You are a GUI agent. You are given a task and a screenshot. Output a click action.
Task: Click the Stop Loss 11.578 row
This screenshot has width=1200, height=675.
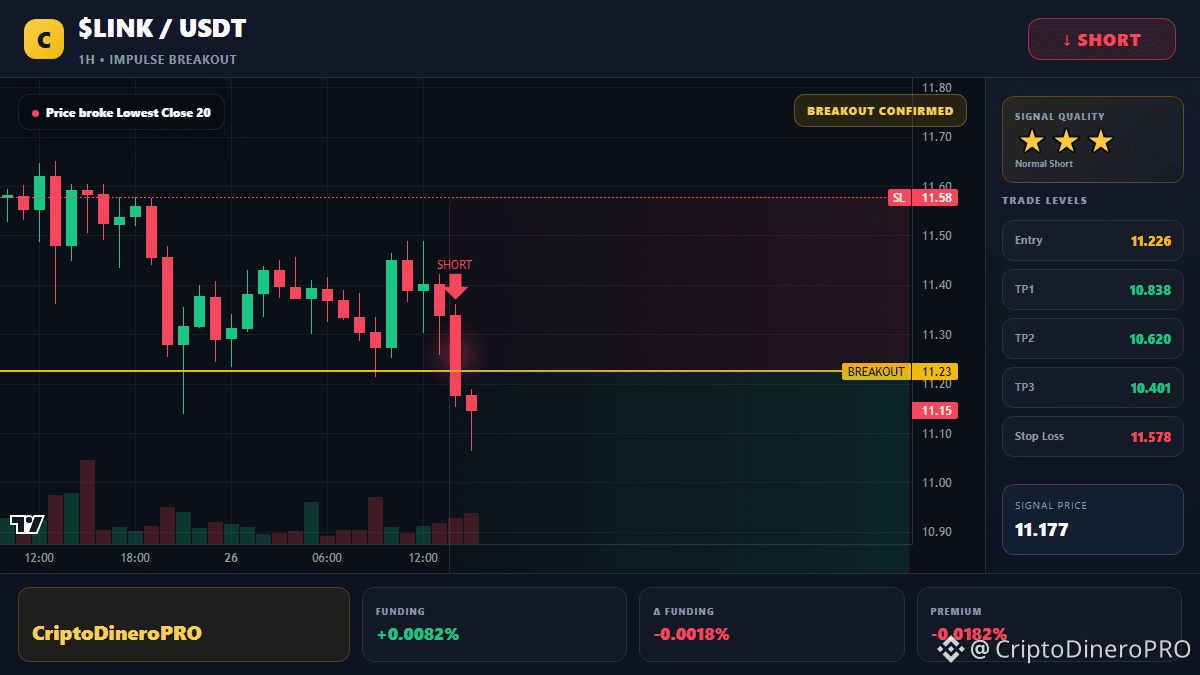[x=1092, y=436]
